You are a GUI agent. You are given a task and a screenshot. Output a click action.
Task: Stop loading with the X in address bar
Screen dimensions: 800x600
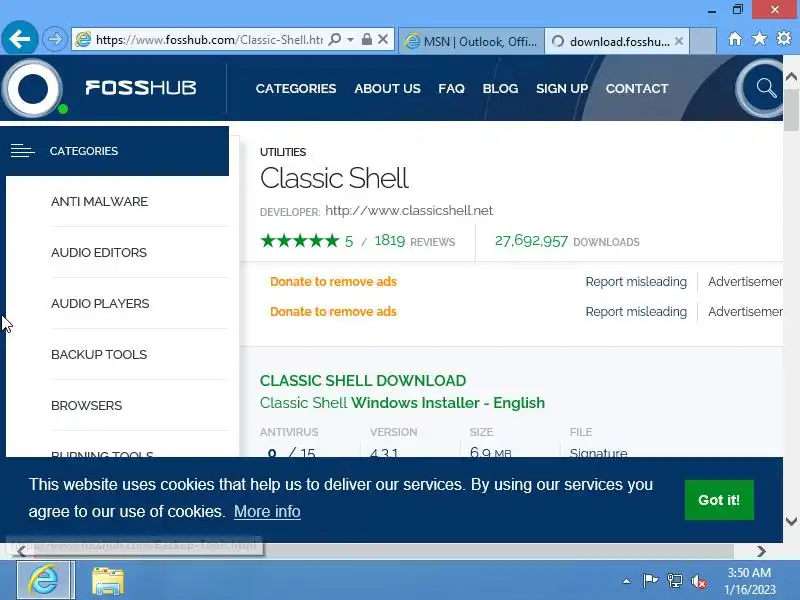[x=383, y=39]
